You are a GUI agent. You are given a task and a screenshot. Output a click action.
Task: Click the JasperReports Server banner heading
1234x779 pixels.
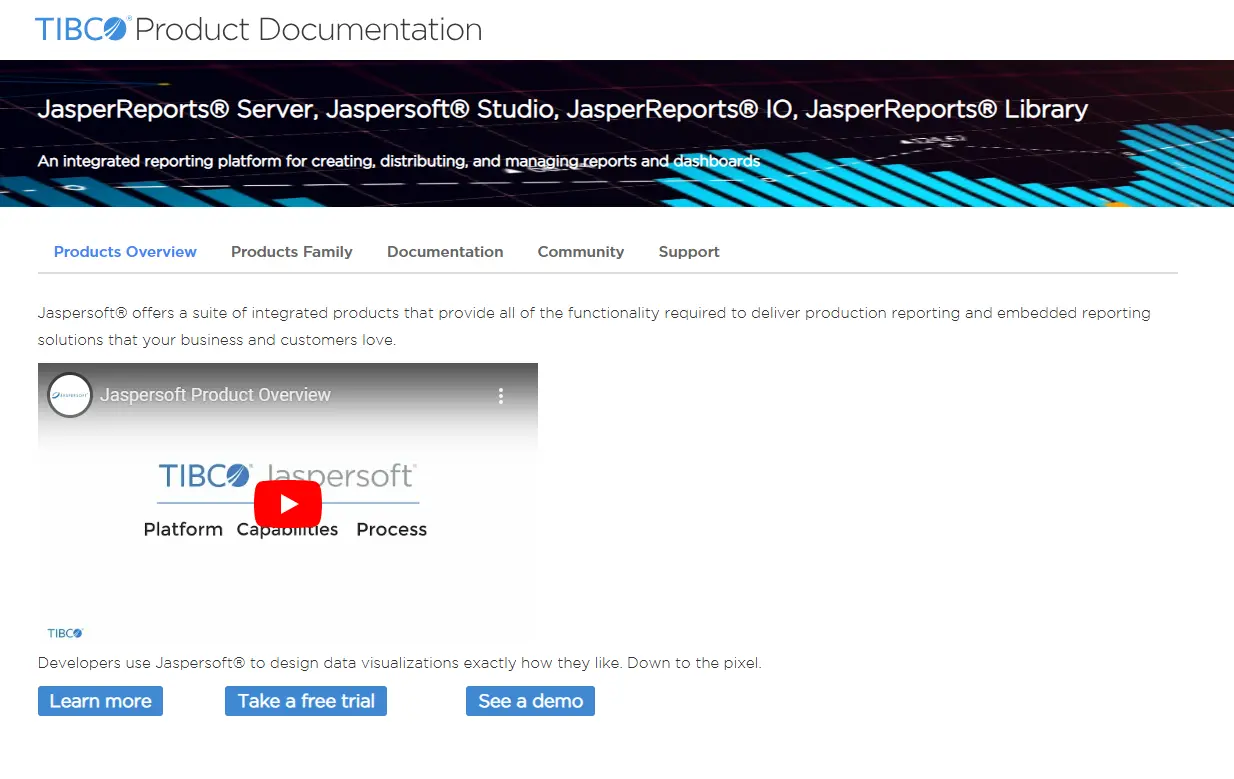click(x=563, y=109)
